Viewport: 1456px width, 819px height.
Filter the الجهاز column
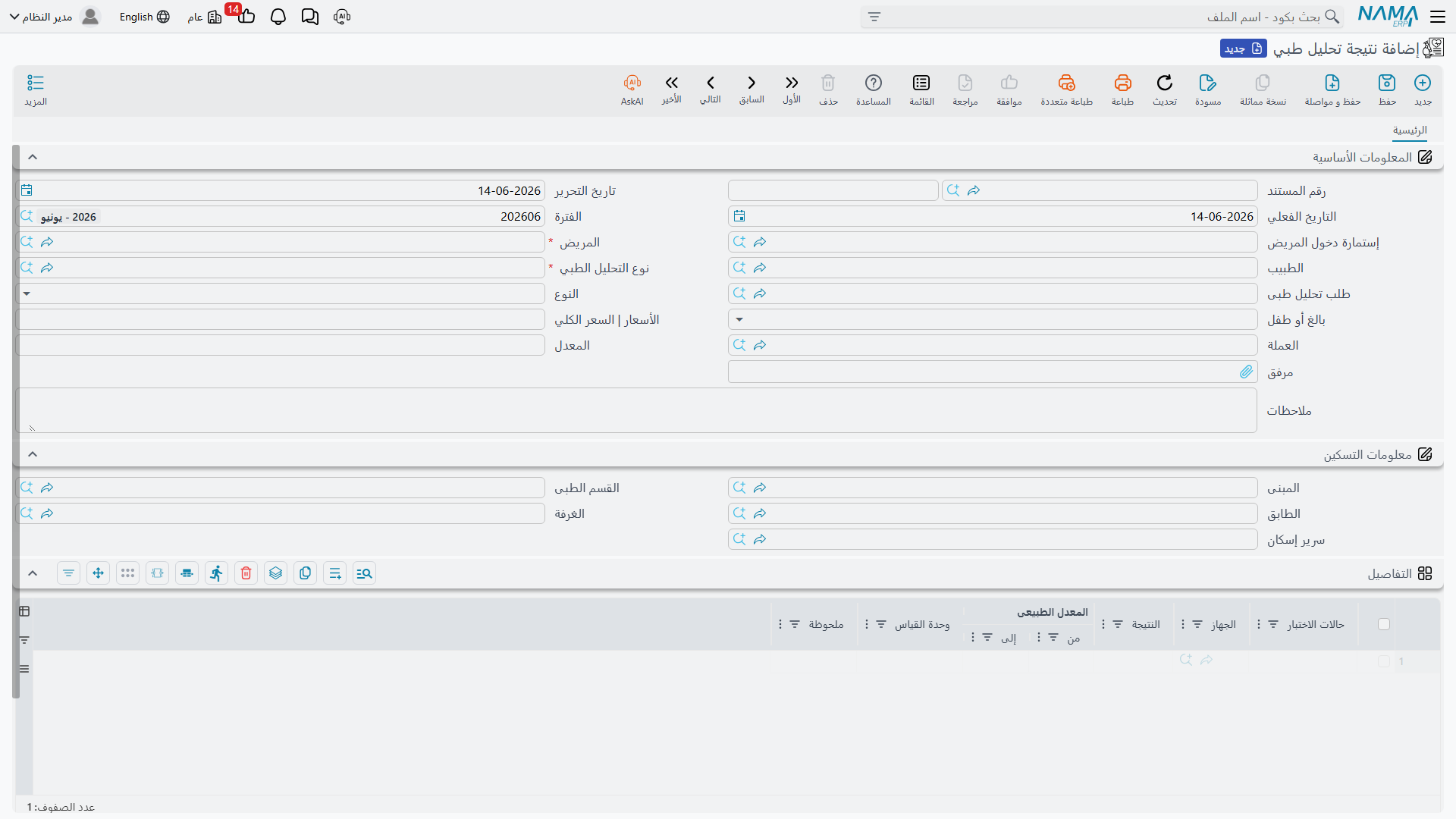pyautogui.click(x=1197, y=624)
